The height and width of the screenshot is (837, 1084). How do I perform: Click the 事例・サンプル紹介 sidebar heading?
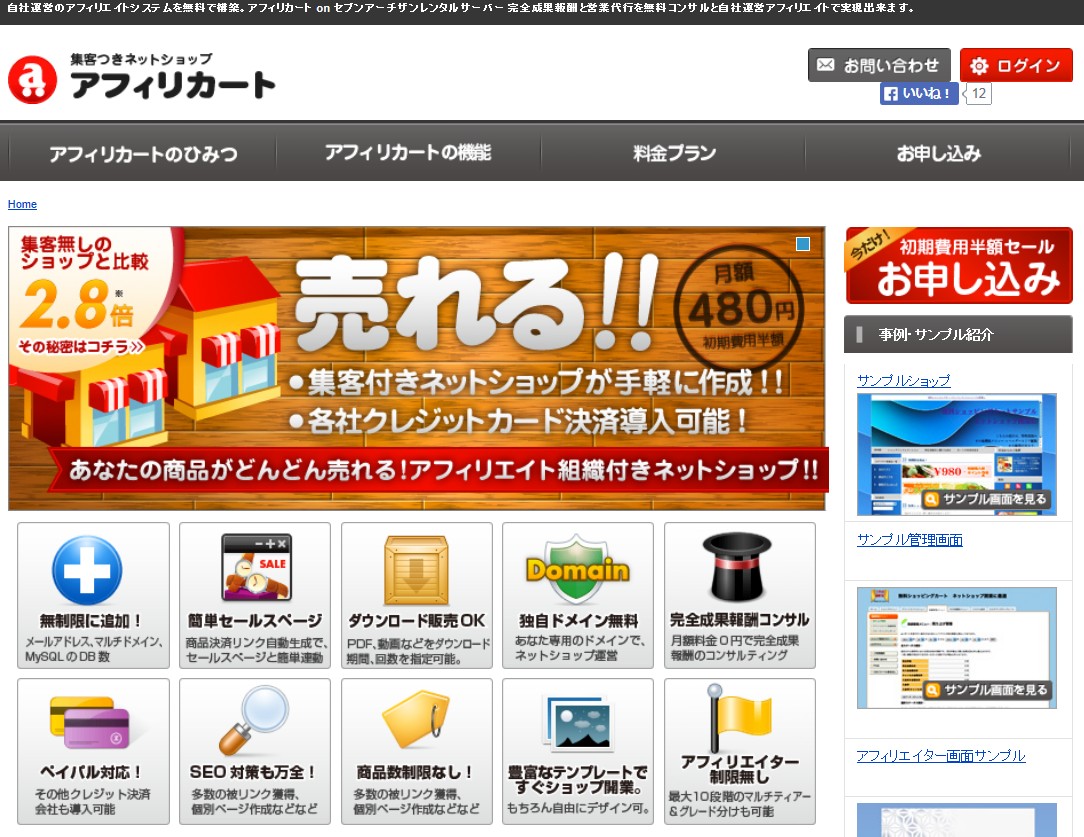tap(958, 335)
